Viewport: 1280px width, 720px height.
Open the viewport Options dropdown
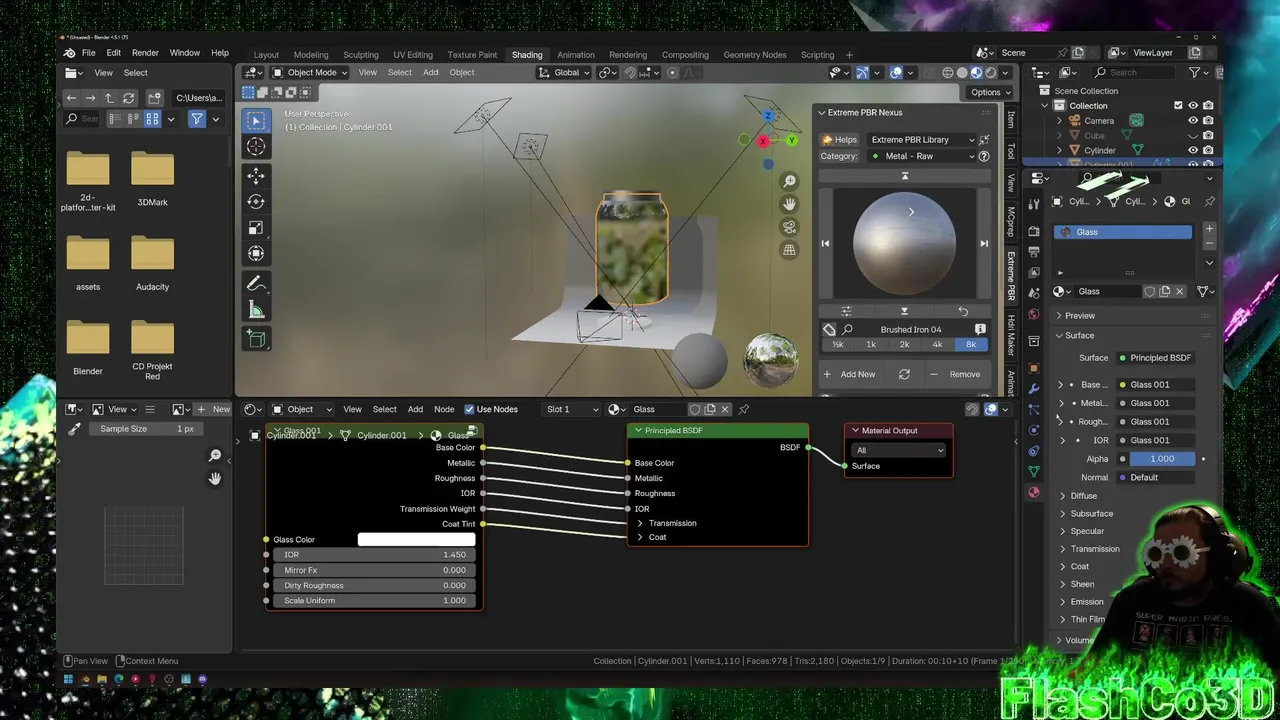[x=991, y=92]
